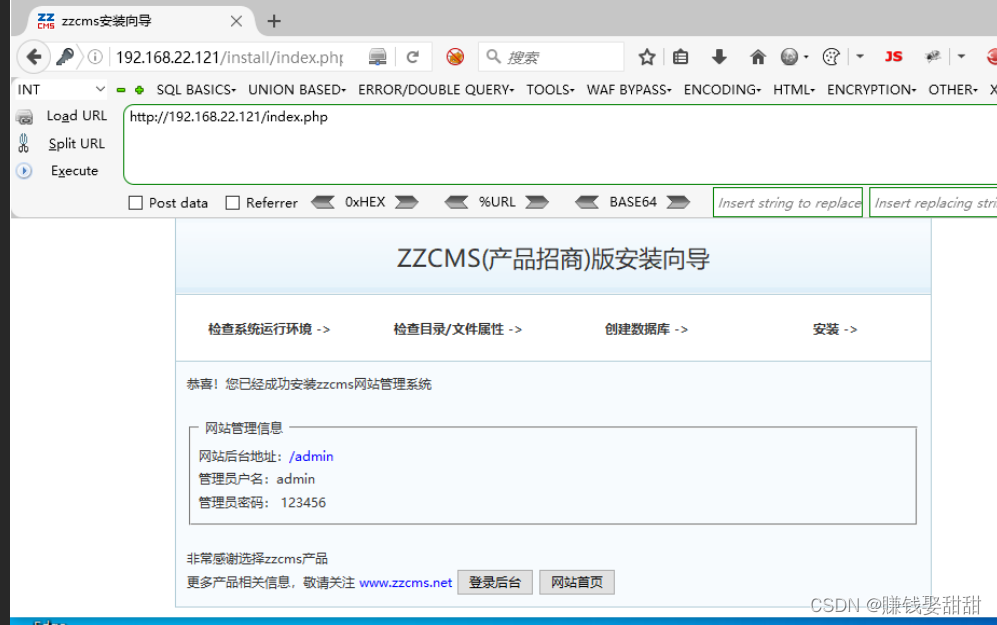Expand the ENCRYPTION menu
The width and height of the screenshot is (997, 625).
pyautogui.click(x=872, y=90)
